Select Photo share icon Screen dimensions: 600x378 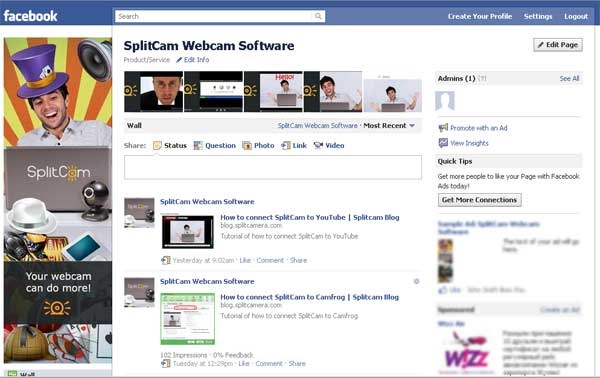pos(247,145)
